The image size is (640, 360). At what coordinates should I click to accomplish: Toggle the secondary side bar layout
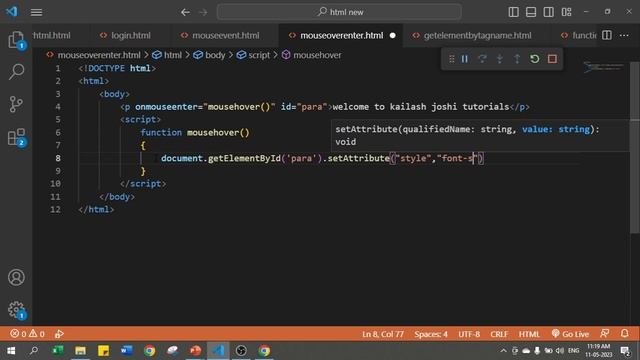pyautogui.click(x=549, y=12)
